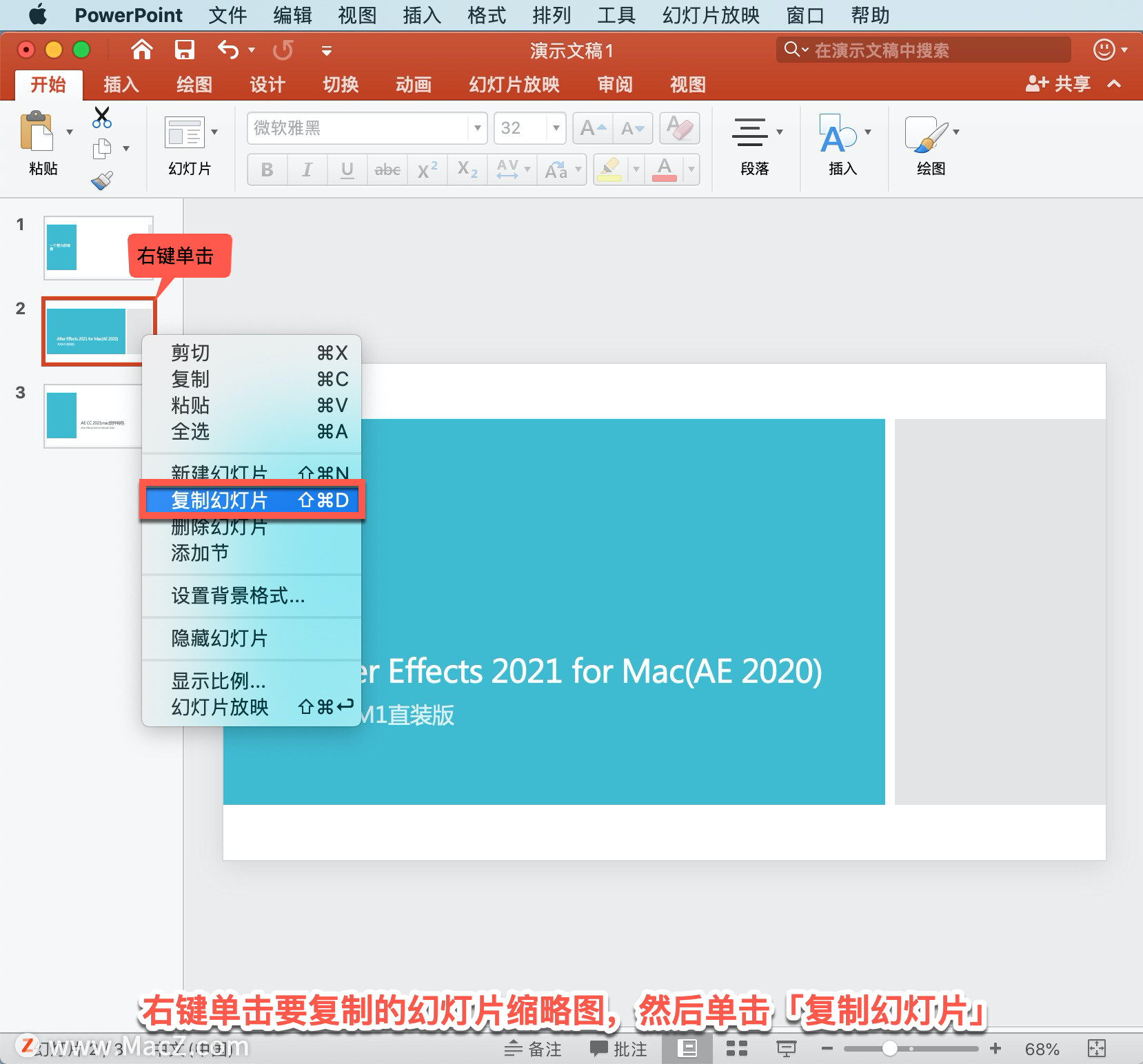Clear all formatting with the eraser icon
Image resolution: width=1143 pixels, height=1064 pixels.
[680, 128]
